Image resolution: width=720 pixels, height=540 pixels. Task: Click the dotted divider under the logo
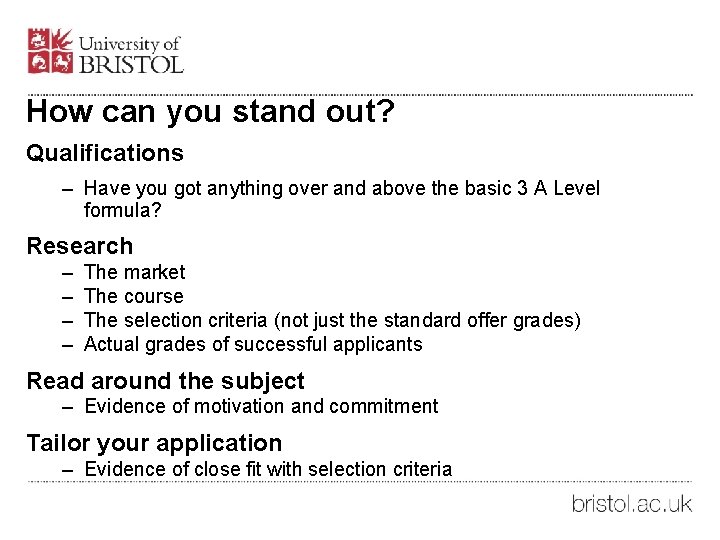coord(360,95)
